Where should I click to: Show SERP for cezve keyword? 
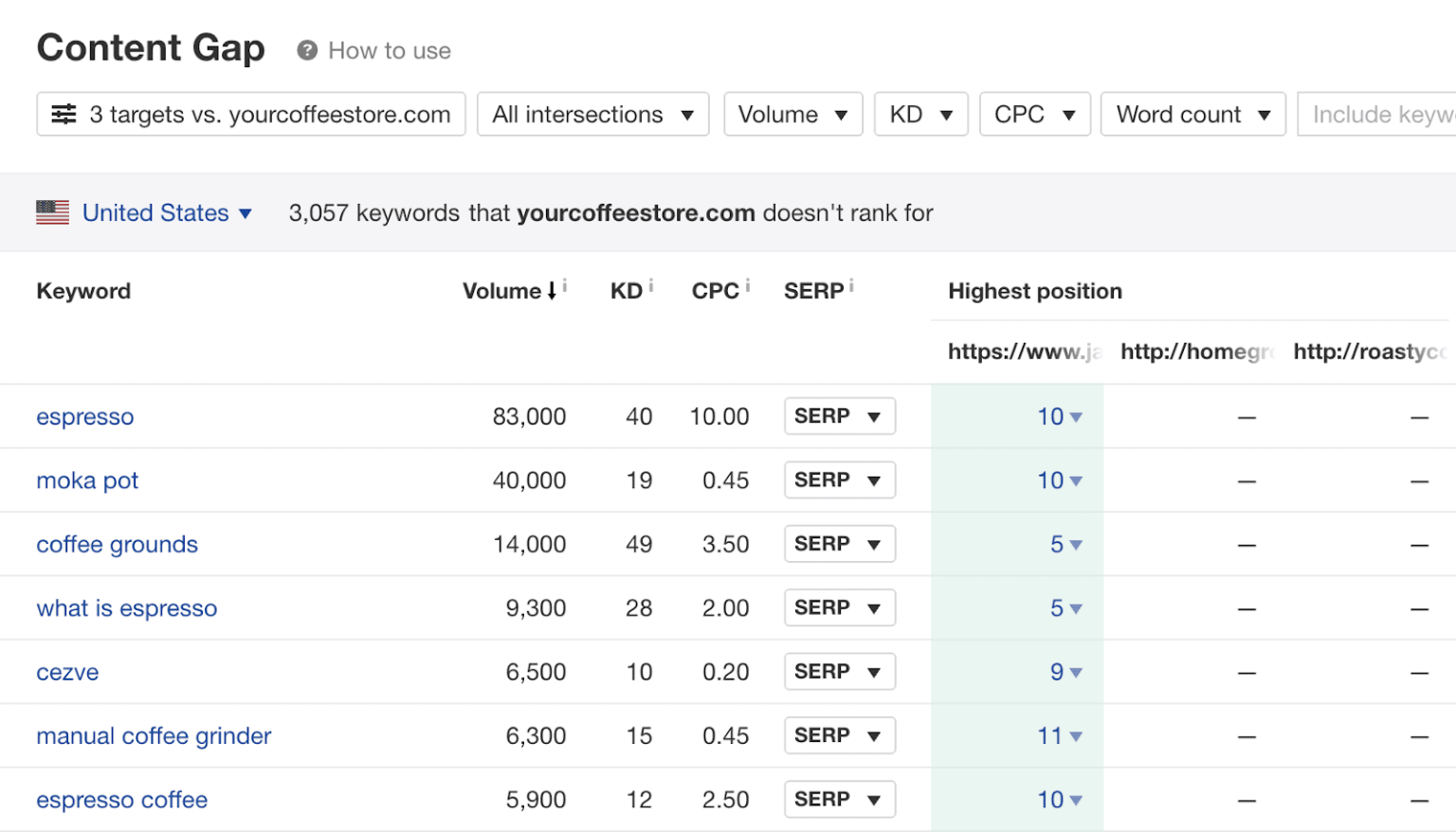[839, 672]
